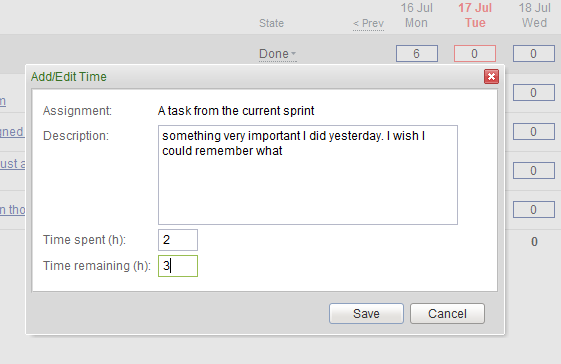This screenshot has width=561, height=364.
Task: Open the Done state dropdown
Action: 278,54
